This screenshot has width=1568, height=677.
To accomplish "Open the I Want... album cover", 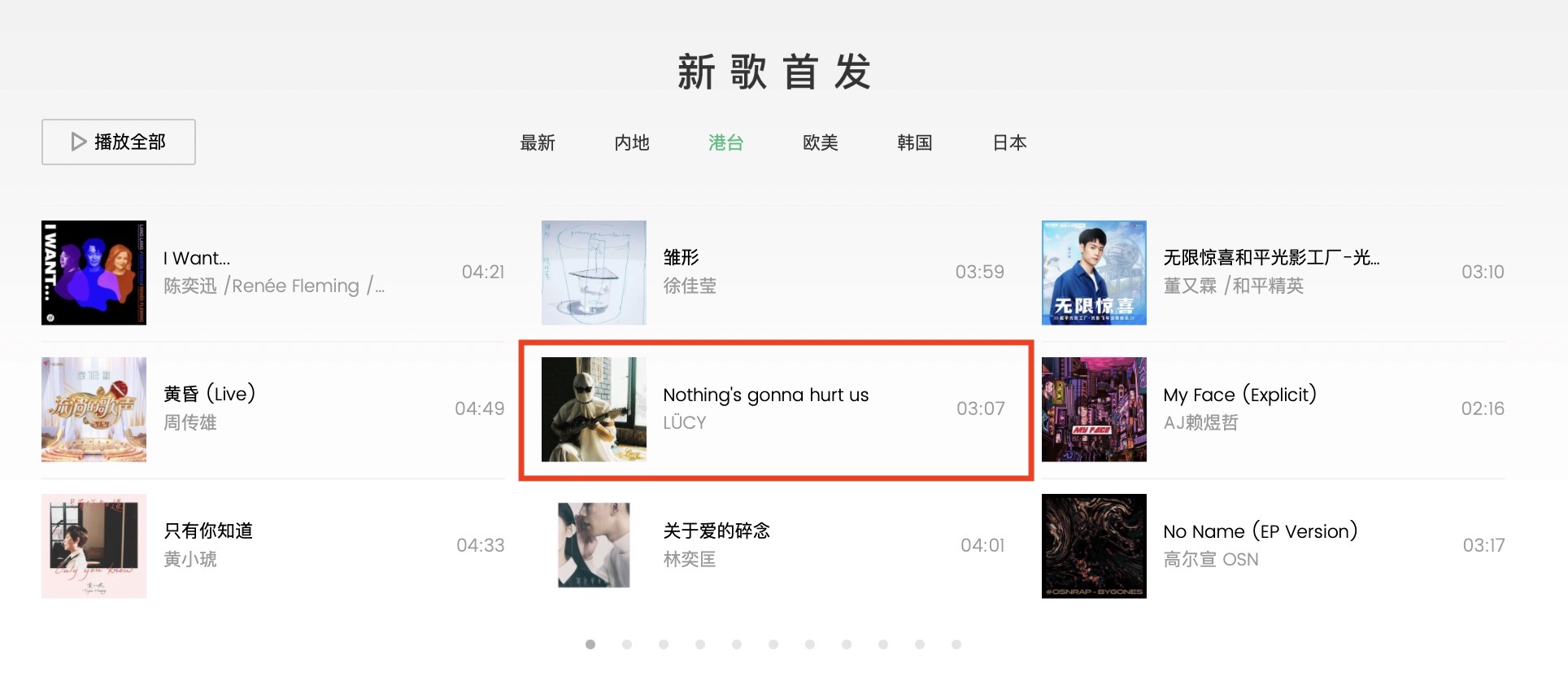I will [94, 273].
